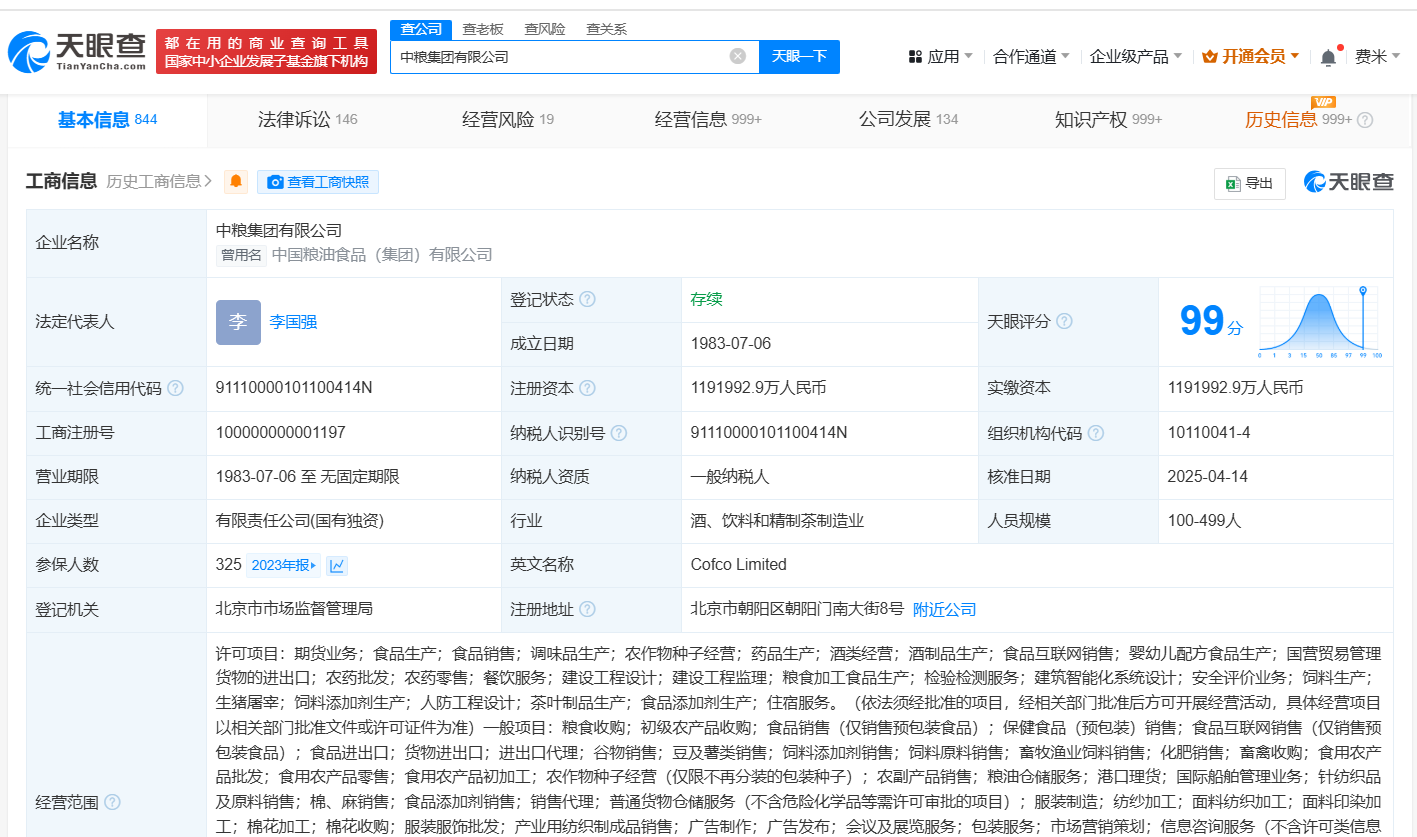Open the 合作通道 dropdown
Image resolution: width=1417 pixels, height=837 pixels.
[1031, 57]
